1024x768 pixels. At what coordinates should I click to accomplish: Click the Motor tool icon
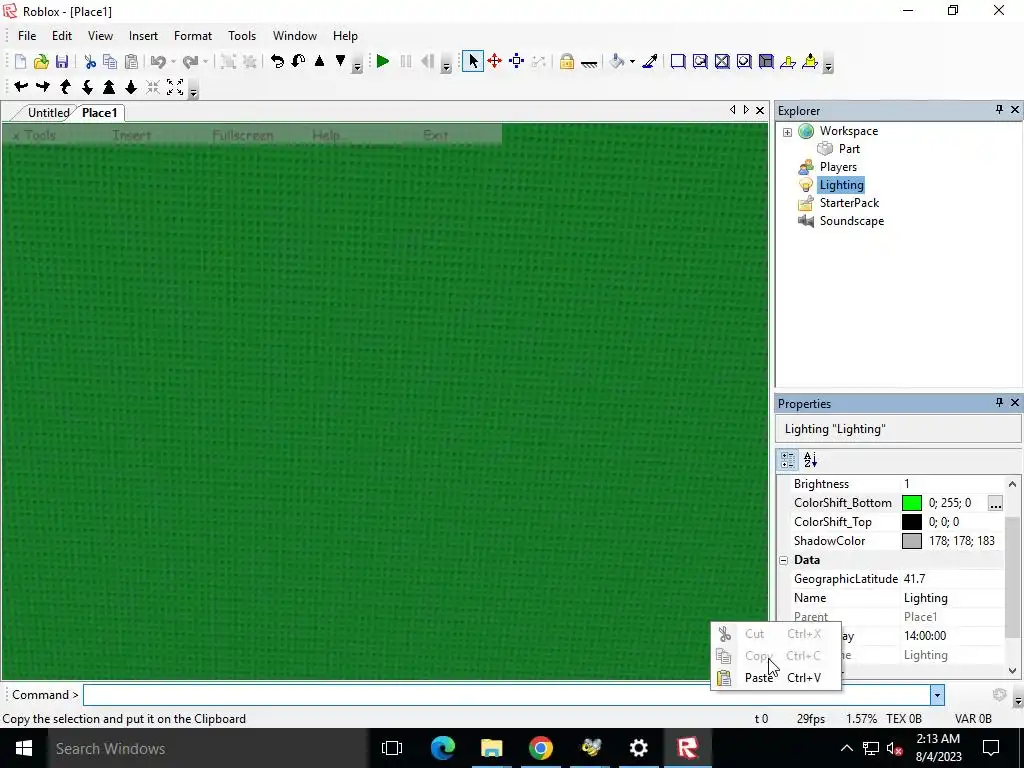tap(810, 61)
